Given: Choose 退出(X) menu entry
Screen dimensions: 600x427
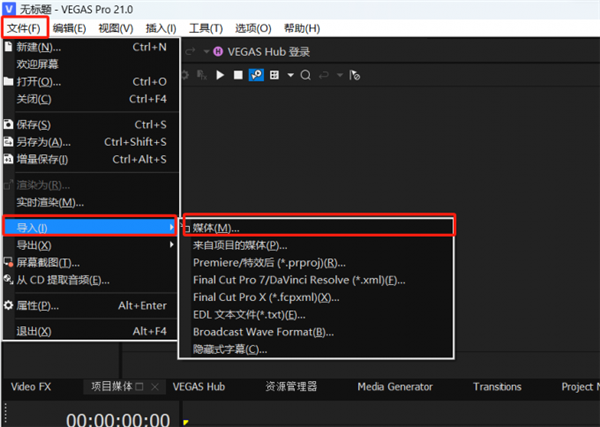Looking at the screenshot, I should [91, 331].
